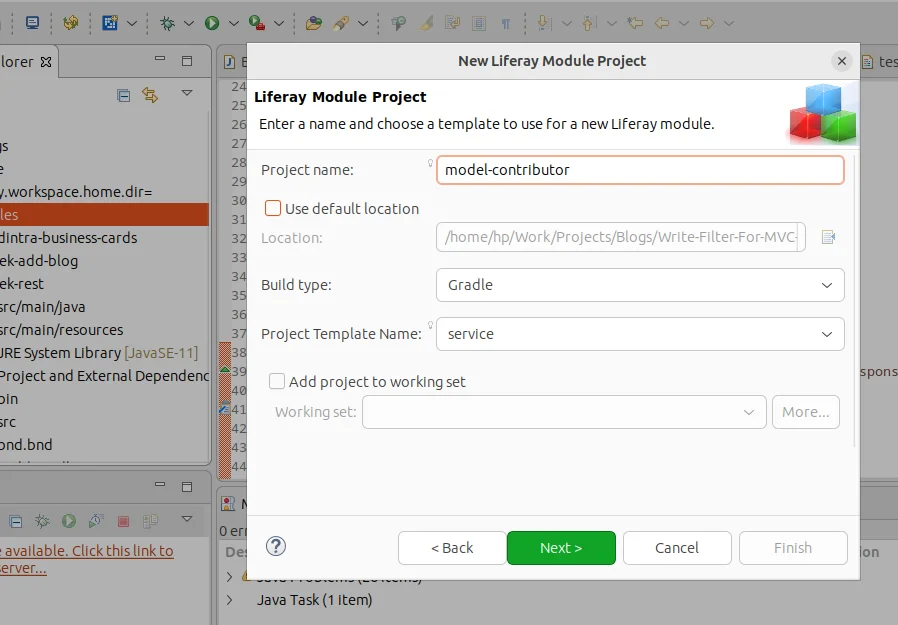Enable the Use default location checkbox
This screenshot has width=898, height=625.
click(x=273, y=208)
